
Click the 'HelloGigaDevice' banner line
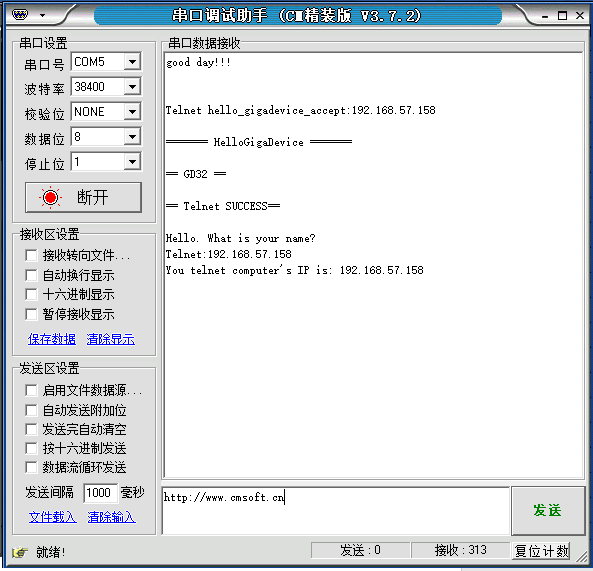(x=259, y=142)
